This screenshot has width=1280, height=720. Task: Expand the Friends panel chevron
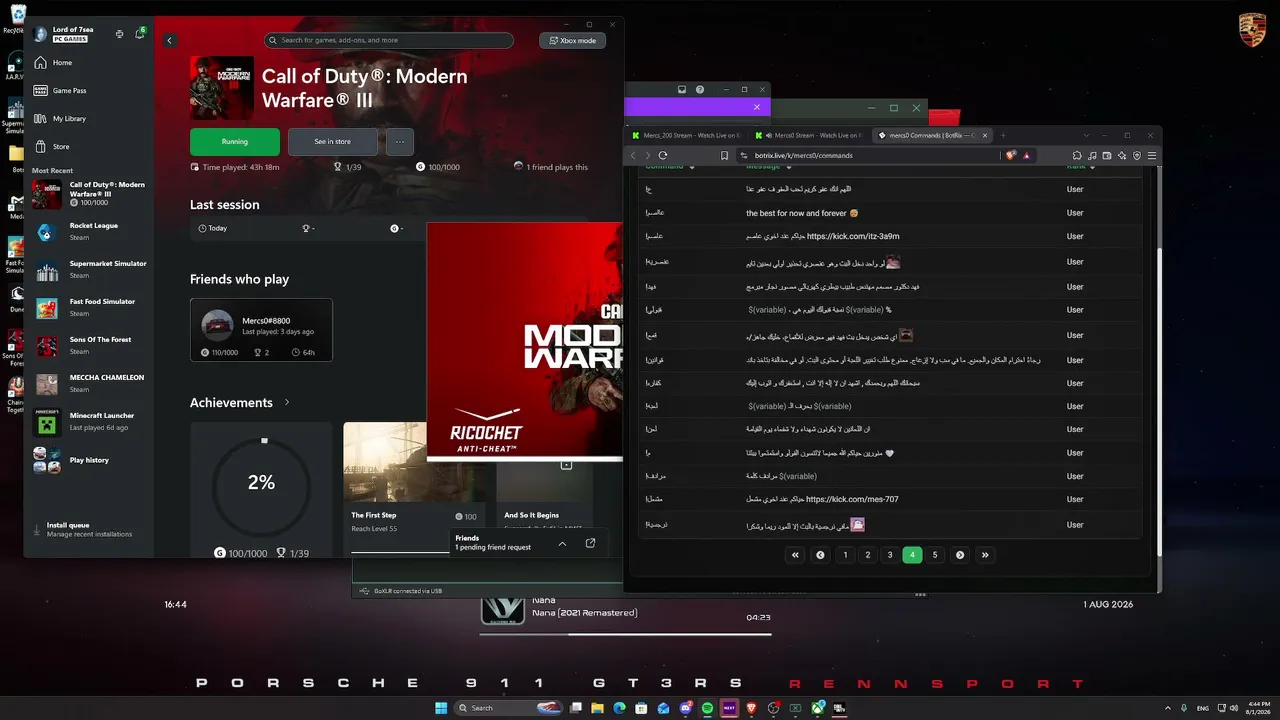coord(562,543)
